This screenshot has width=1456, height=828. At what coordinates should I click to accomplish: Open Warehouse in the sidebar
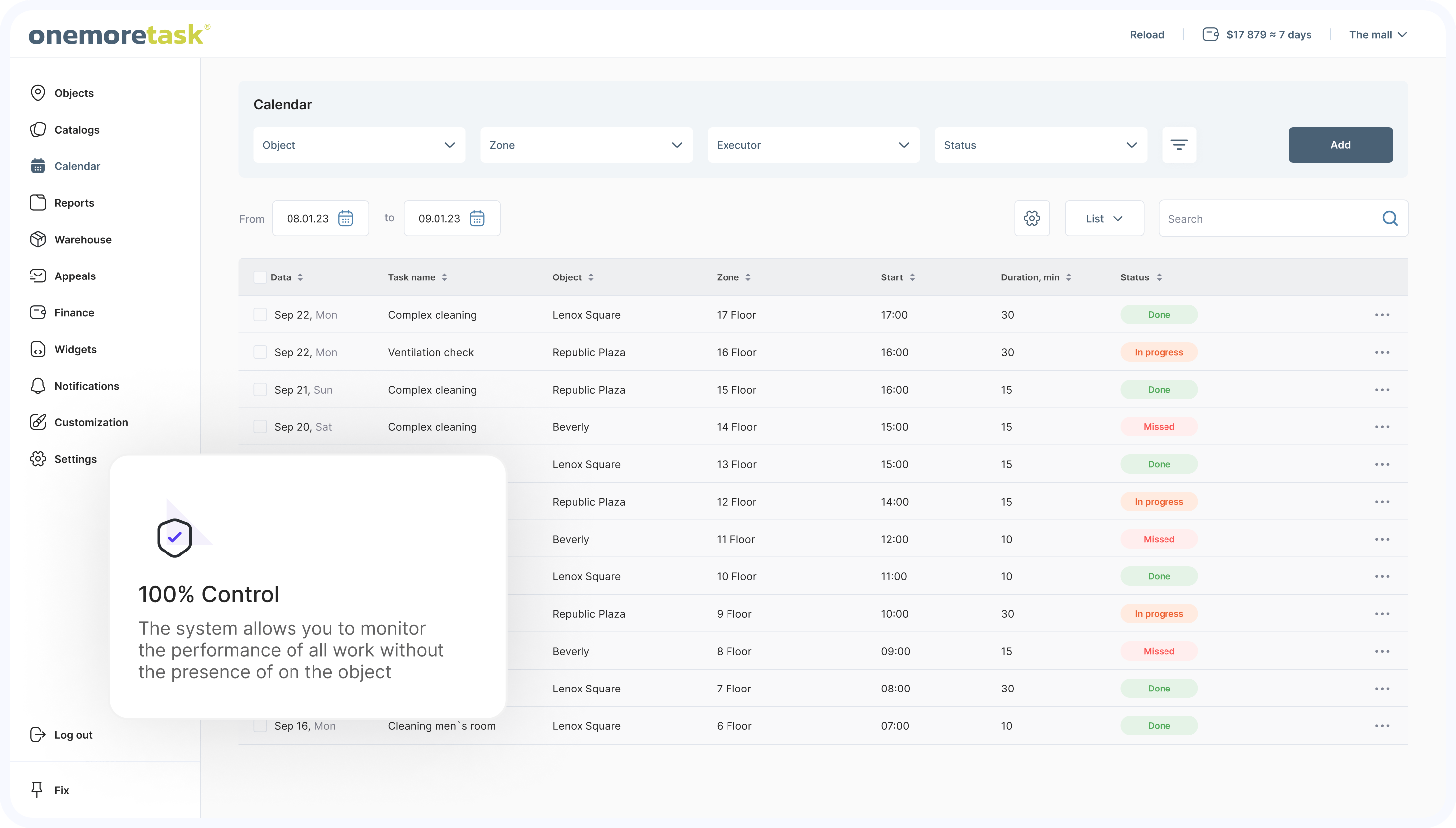(x=83, y=240)
